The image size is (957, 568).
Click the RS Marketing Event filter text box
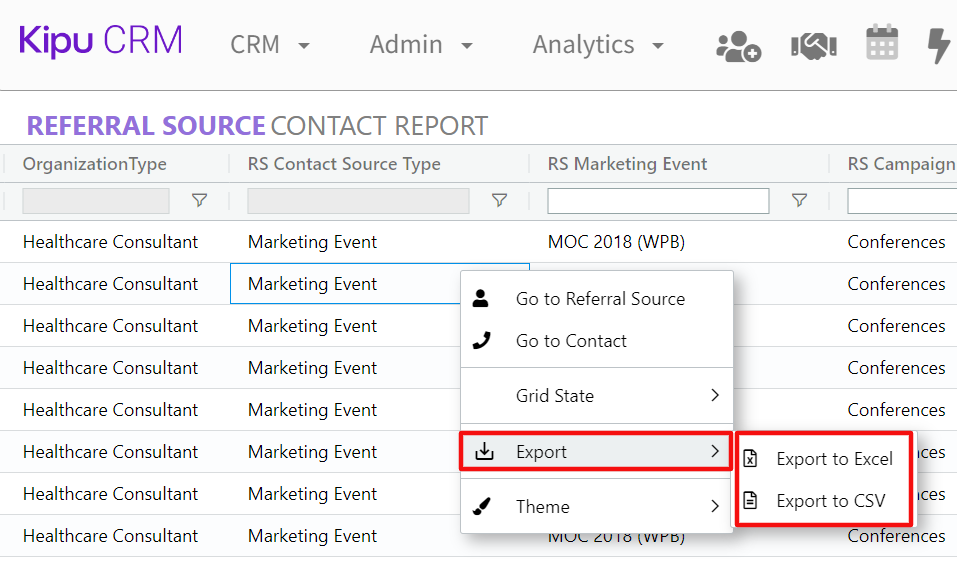(658, 201)
